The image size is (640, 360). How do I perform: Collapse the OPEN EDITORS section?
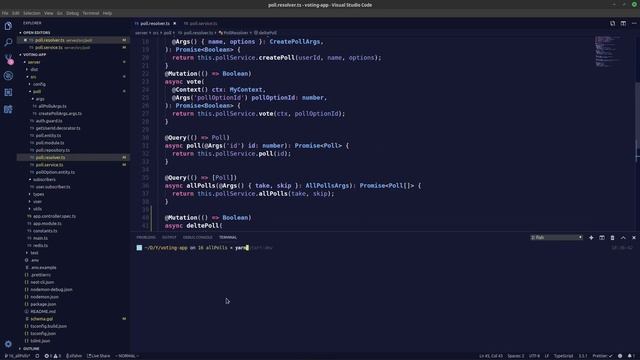(36, 33)
